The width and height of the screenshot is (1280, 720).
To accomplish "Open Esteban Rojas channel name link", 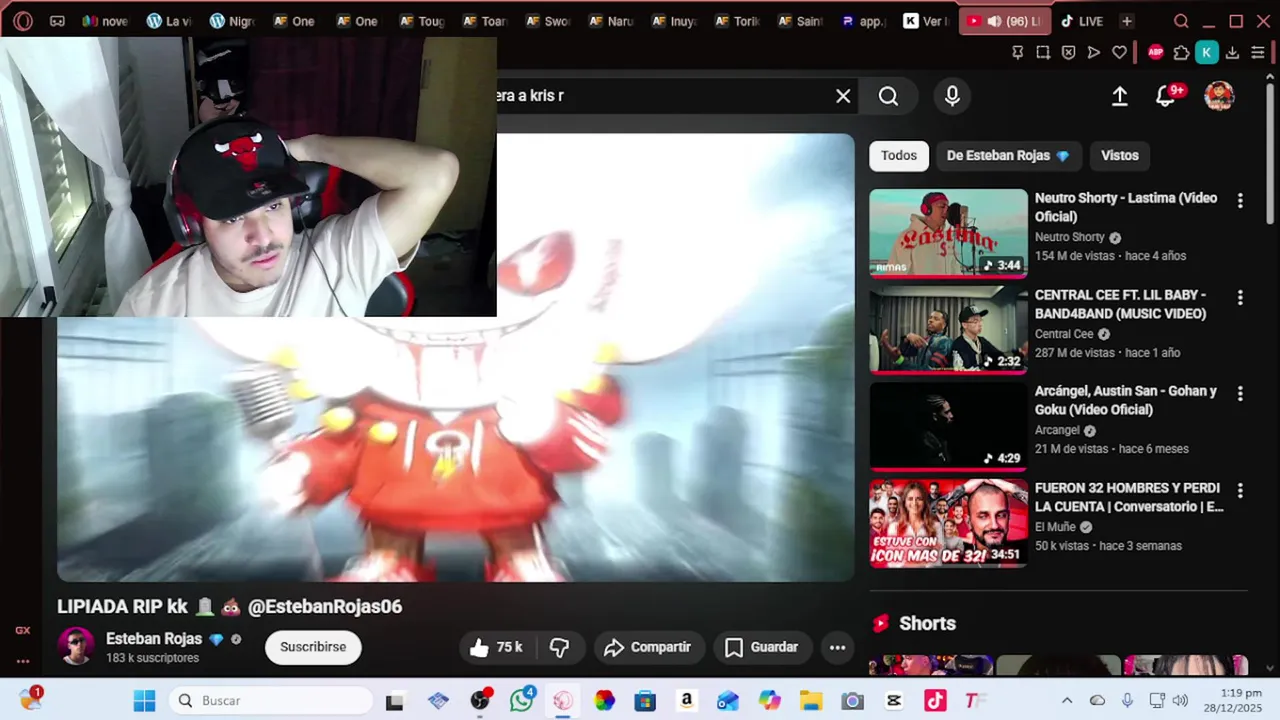I will click(x=154, y=639).
